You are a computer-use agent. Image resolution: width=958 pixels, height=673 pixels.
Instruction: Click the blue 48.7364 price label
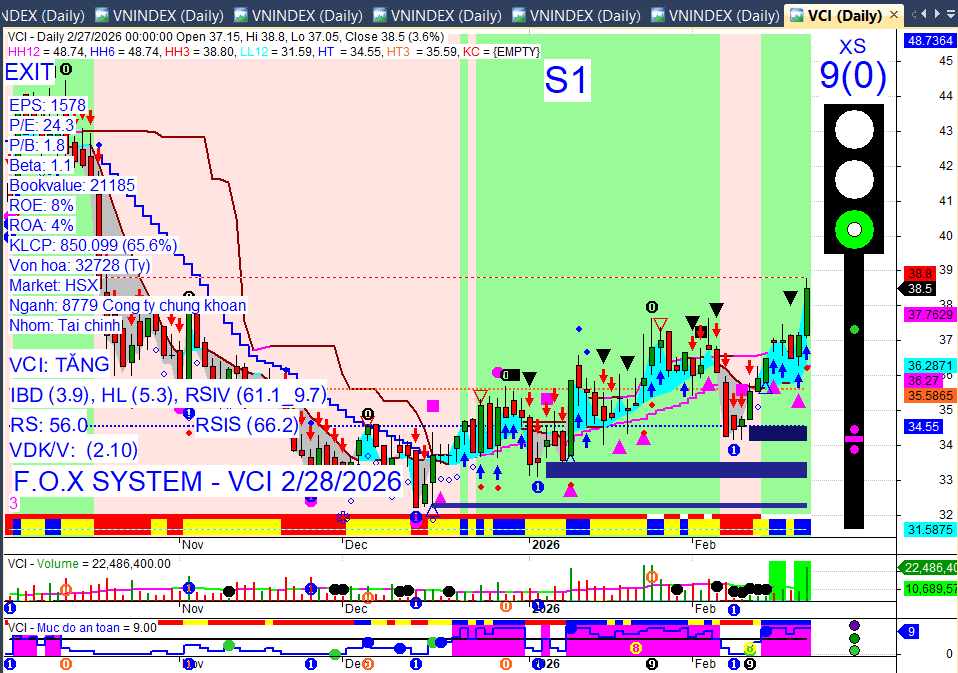pos(930,41)
